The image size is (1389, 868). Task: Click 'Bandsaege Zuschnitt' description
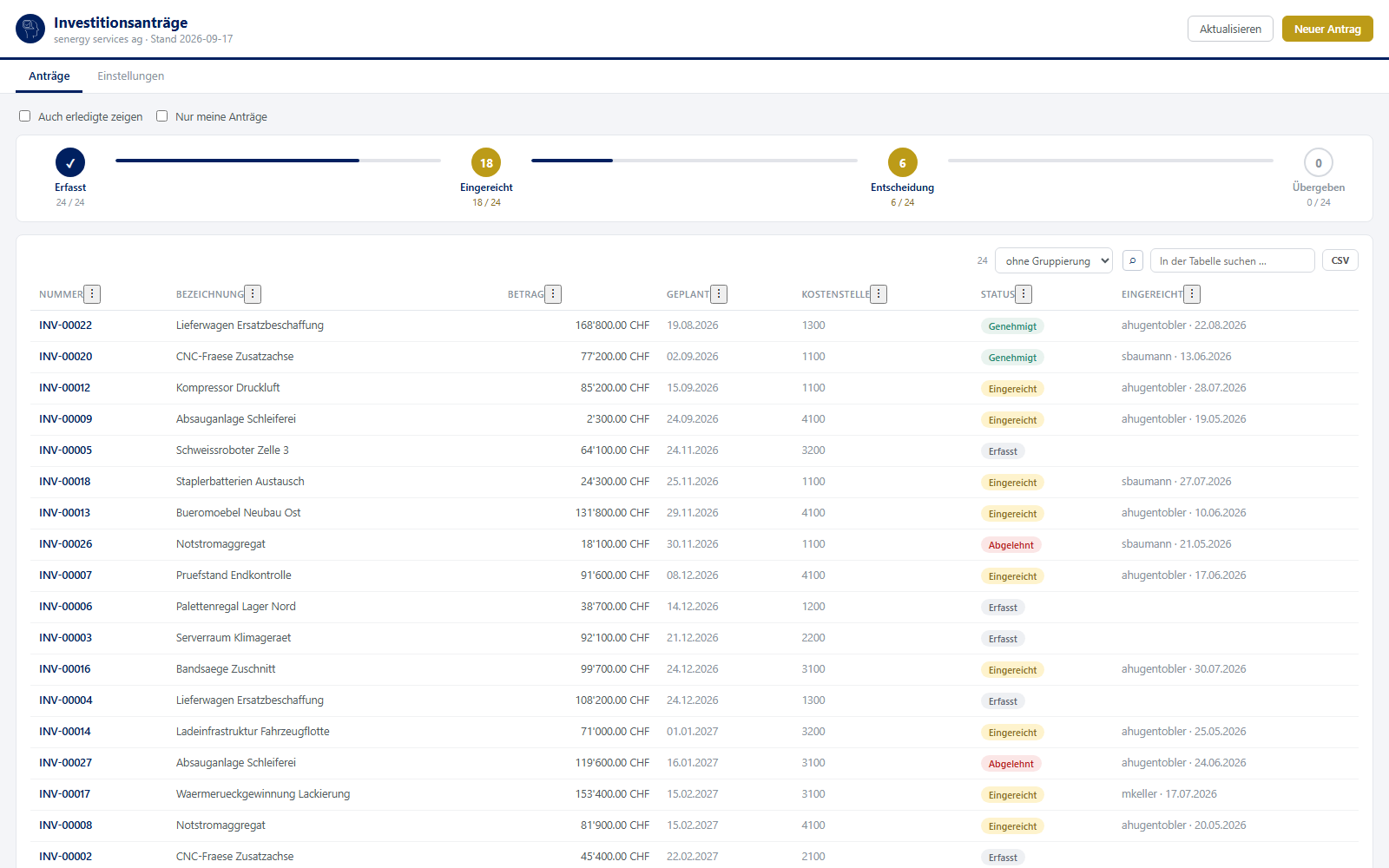[226, 669]
